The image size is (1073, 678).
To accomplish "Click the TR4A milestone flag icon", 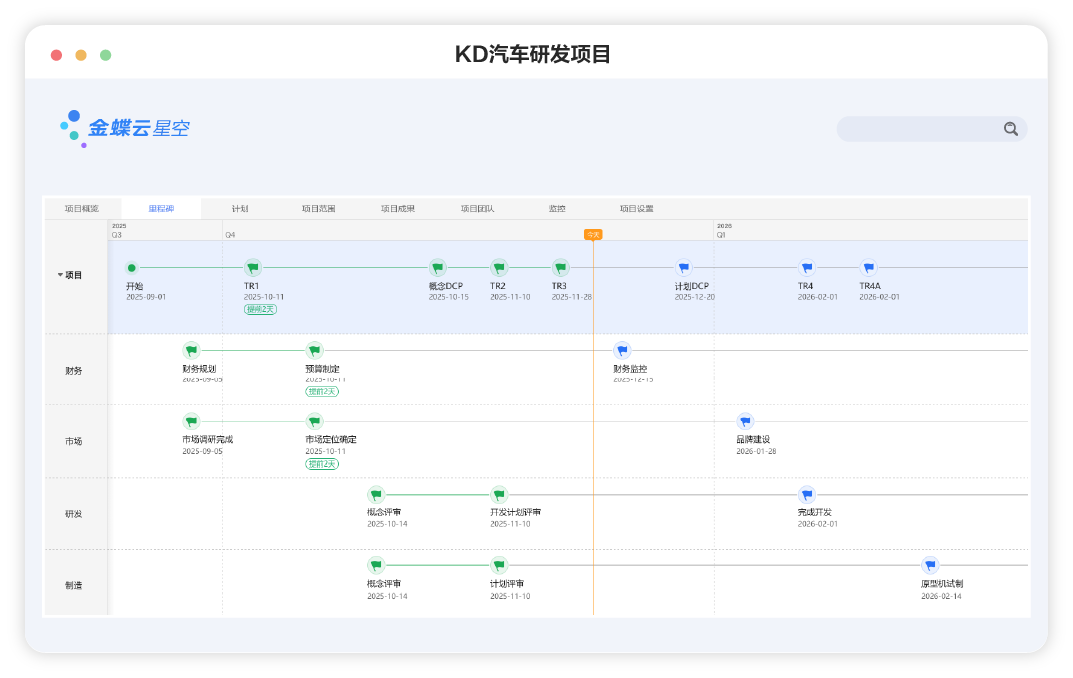I will click(867, 267).
